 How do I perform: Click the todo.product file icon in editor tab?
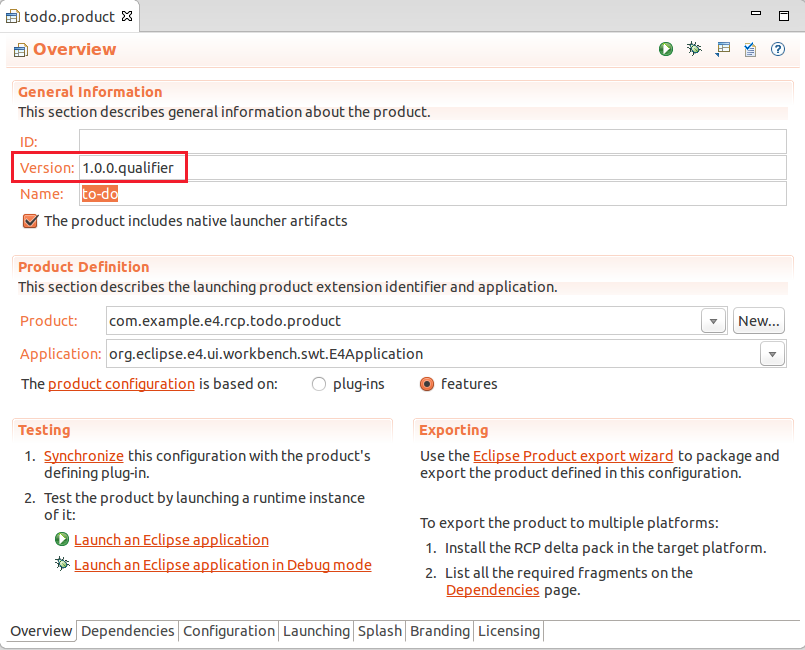click(13, 17)
